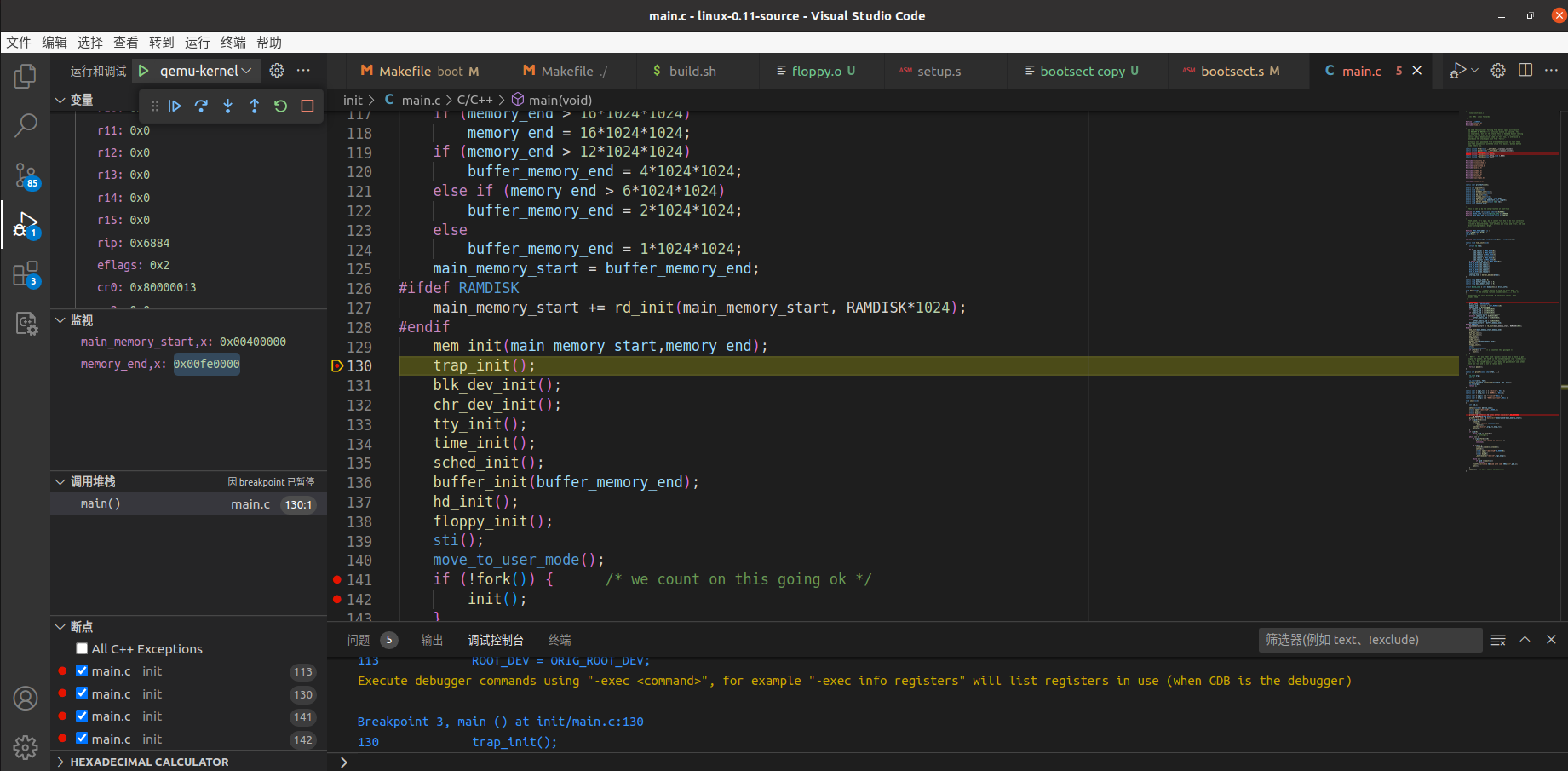This screenshot has height=771, width=1568.
Task: Open the Search view in activity bar
Action: [x=26, y=126]
